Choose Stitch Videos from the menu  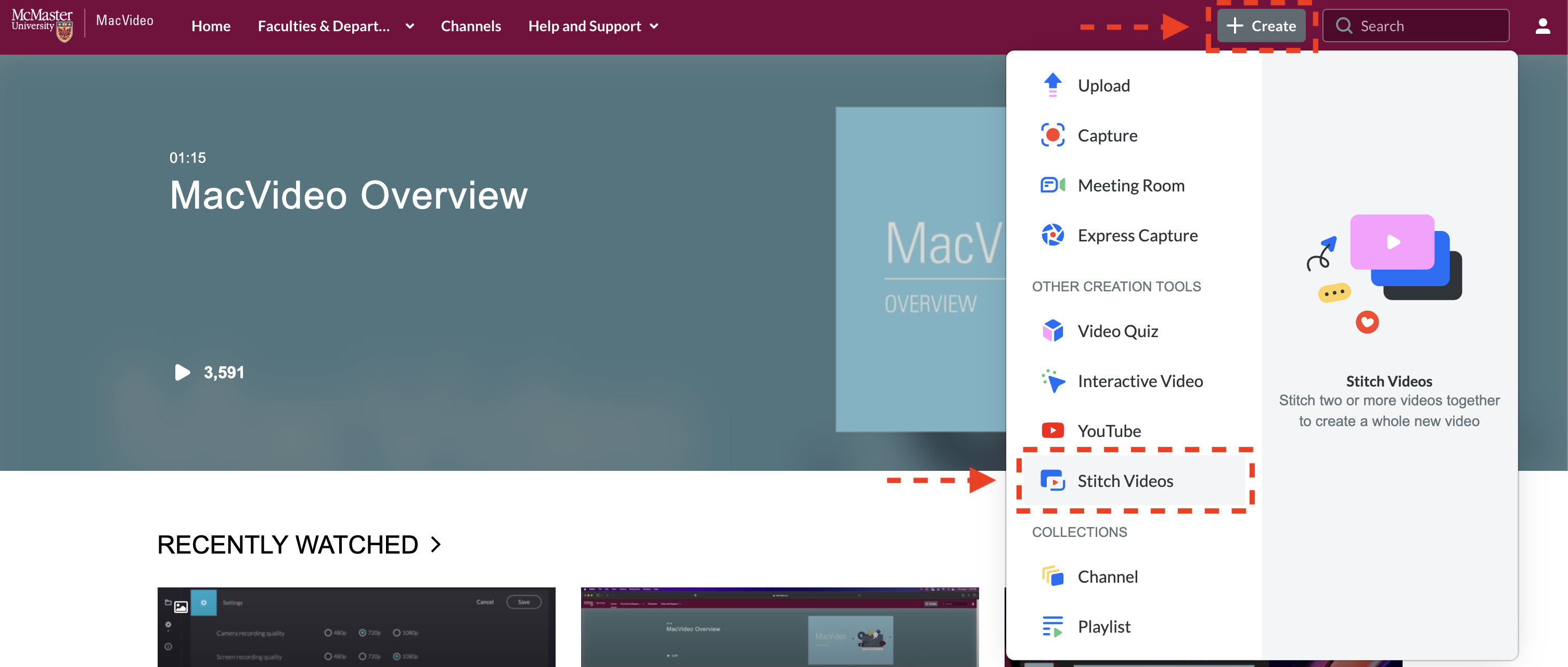point(1125,481)
